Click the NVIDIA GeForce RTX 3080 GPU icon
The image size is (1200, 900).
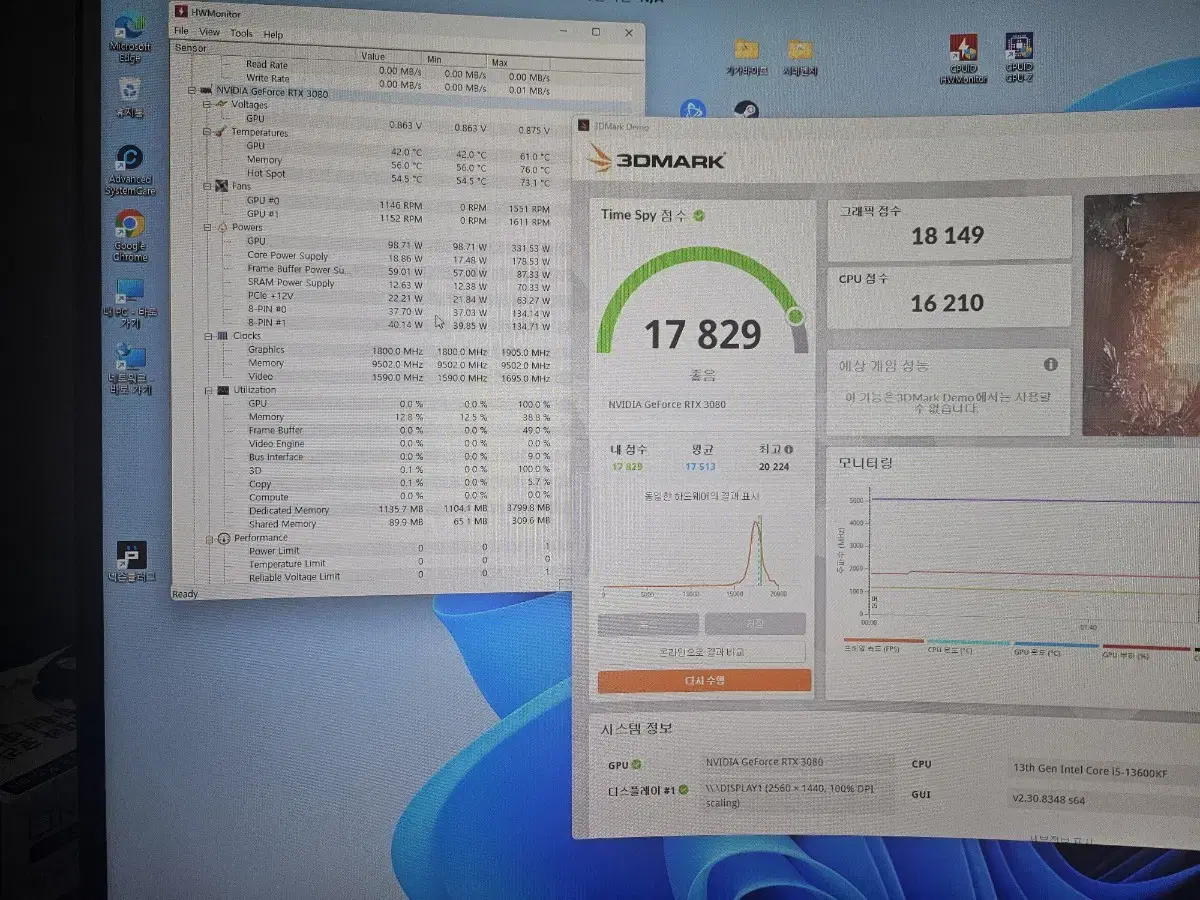click(208, 90)
